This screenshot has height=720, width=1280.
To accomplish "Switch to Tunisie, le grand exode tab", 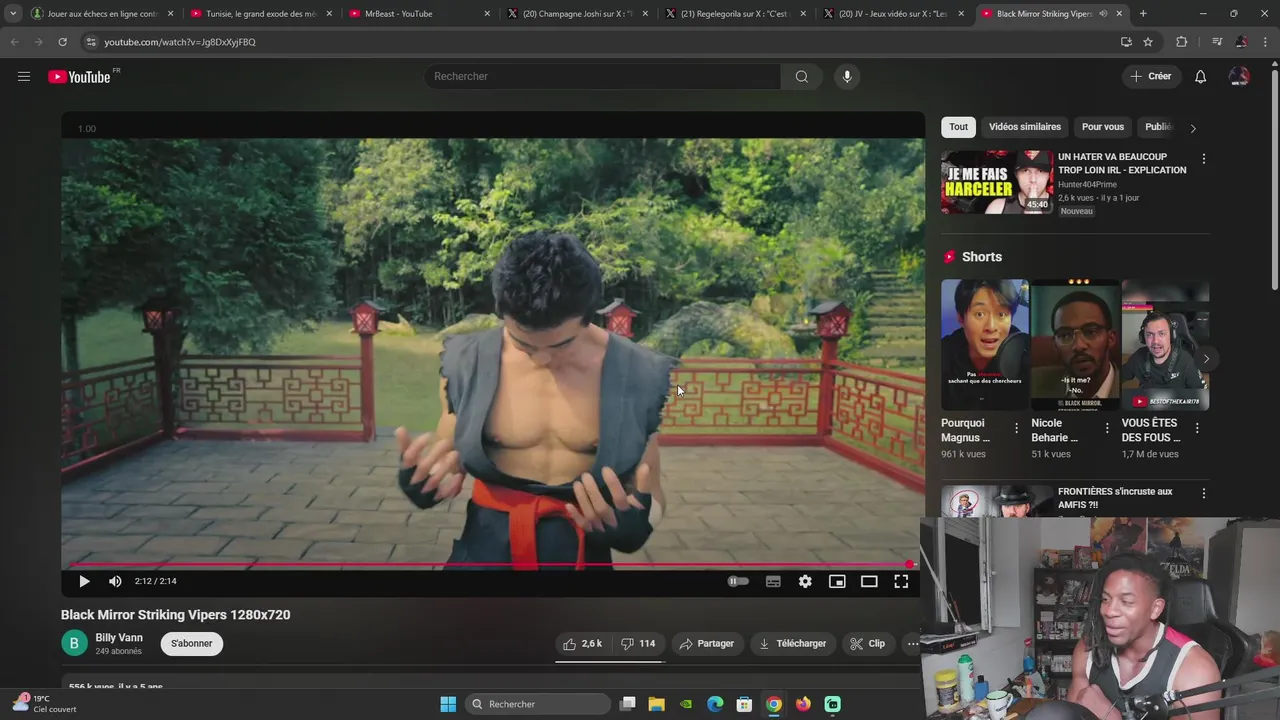I will [x=261, y=14].
